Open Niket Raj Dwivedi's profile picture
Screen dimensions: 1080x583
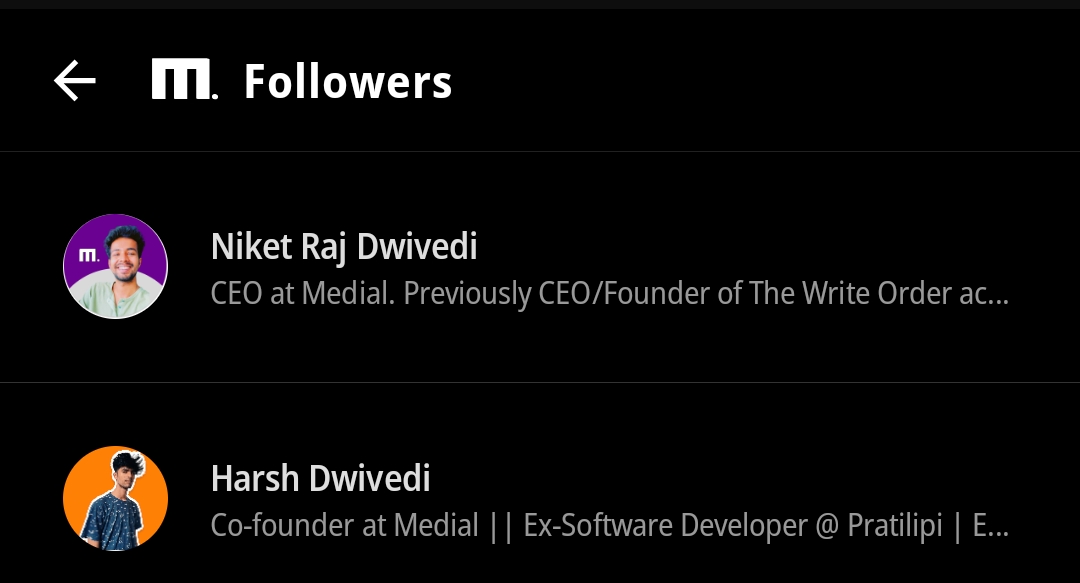(x=115, y=267)
